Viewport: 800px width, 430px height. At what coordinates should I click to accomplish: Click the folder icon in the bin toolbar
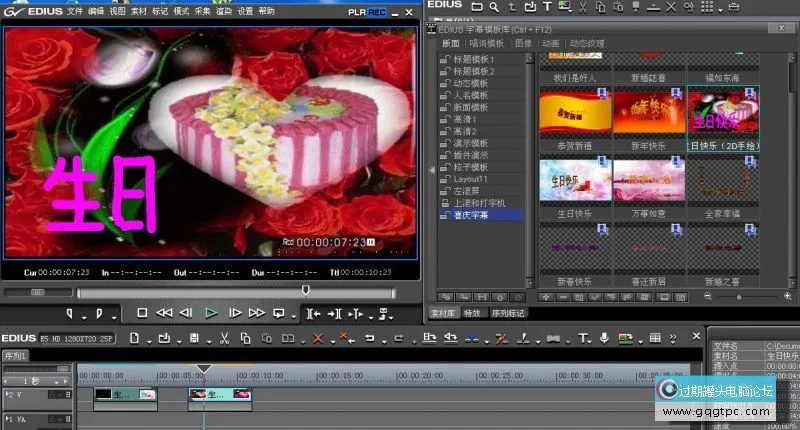[x=477, y=7]
